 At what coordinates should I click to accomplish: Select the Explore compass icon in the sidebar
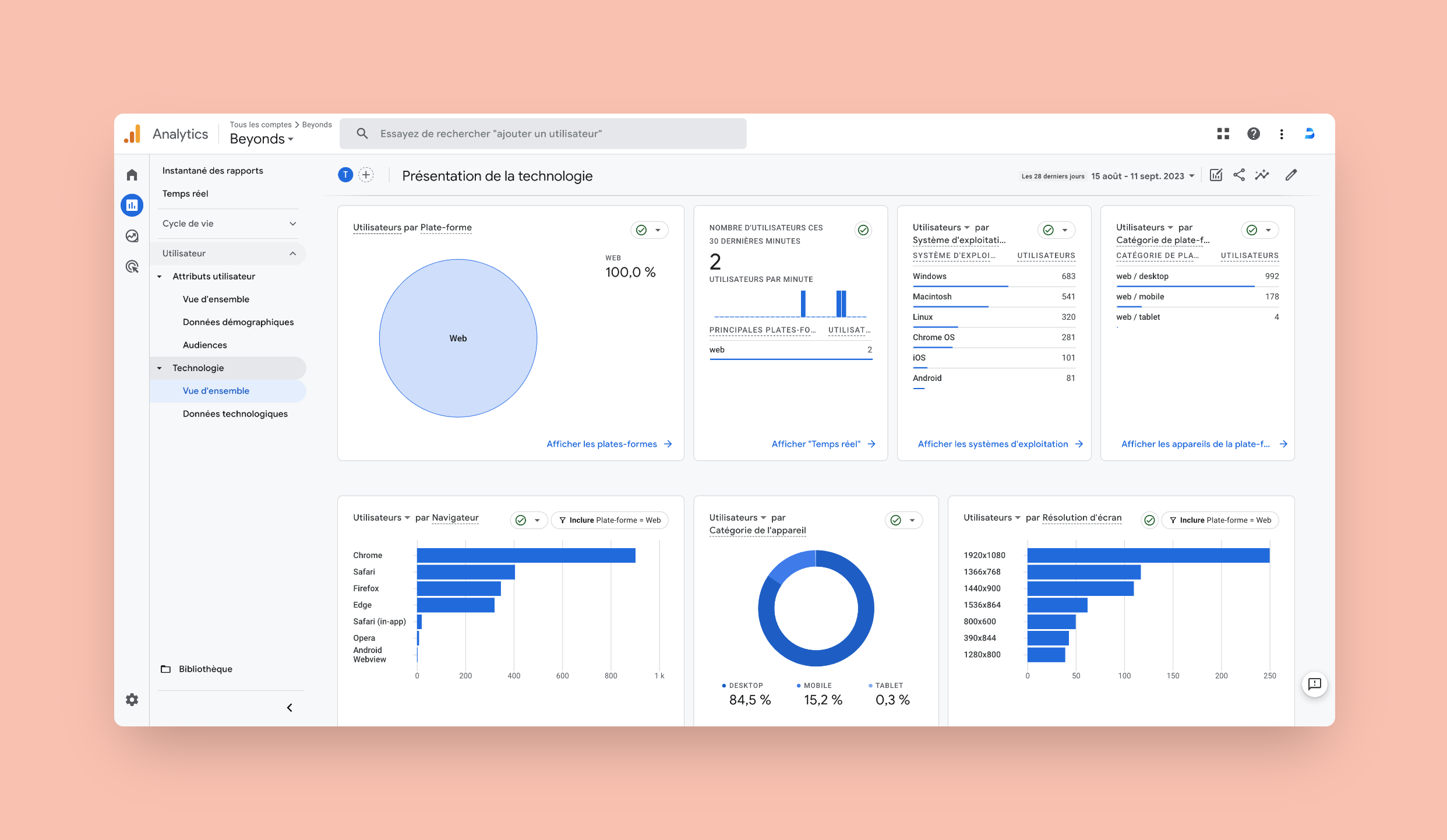coord(132,236)
